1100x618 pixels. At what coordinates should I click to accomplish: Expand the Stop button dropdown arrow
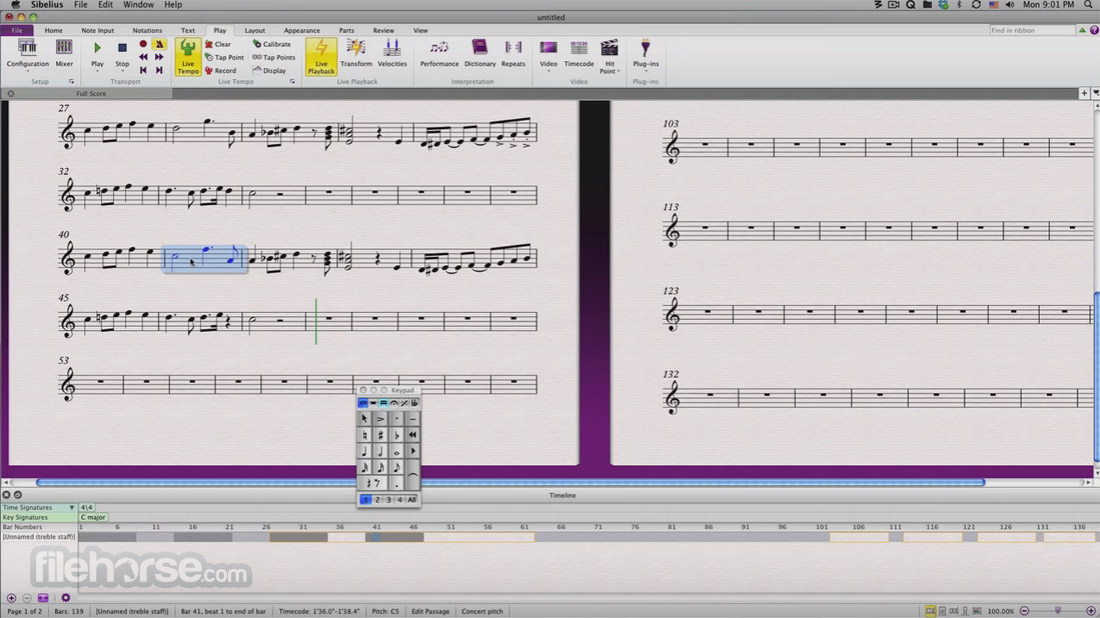coord(122,71)
